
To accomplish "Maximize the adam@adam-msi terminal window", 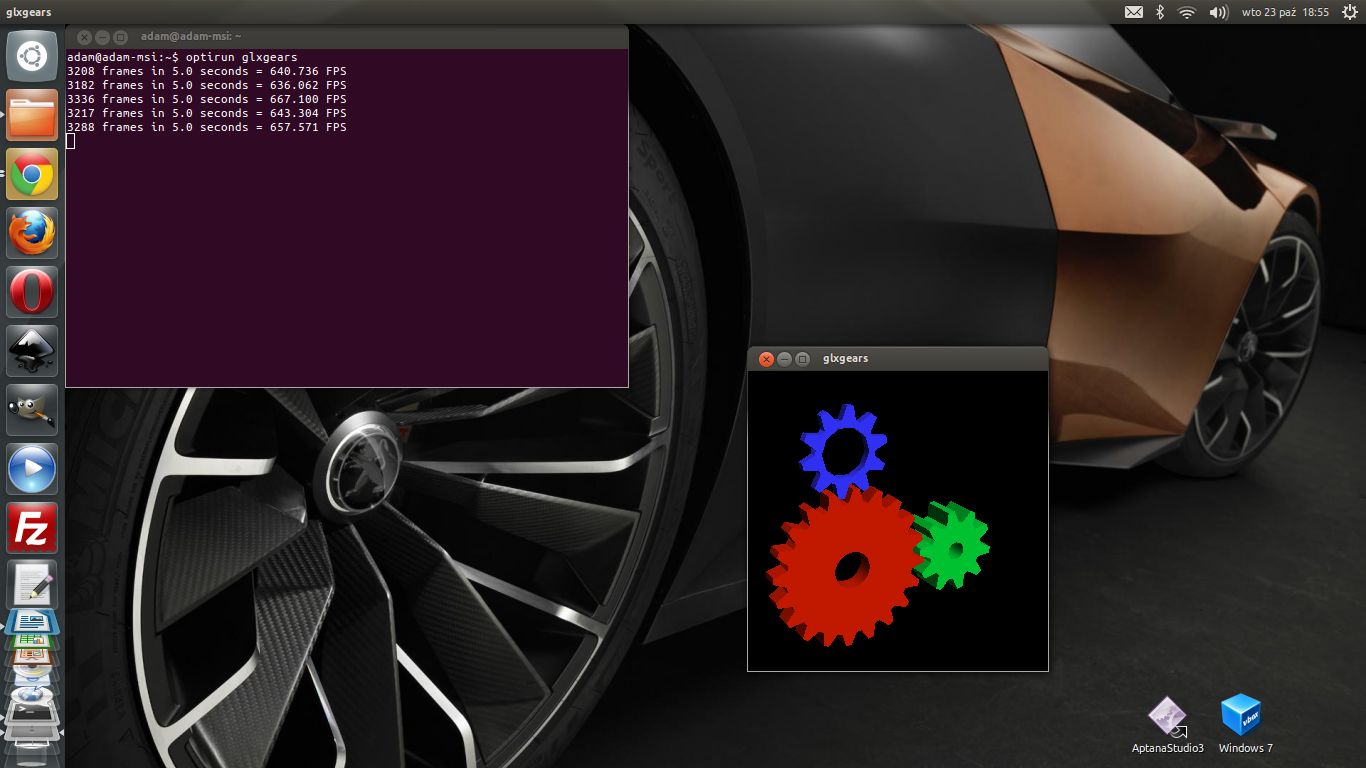I will (x=120, y=37).
